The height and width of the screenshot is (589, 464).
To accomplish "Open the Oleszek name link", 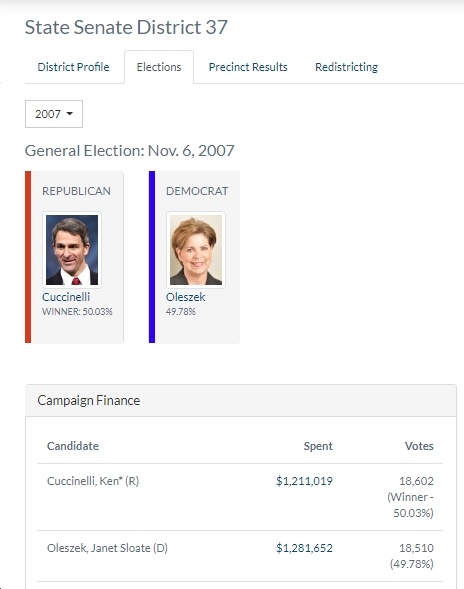I will (x=186, y=297).
